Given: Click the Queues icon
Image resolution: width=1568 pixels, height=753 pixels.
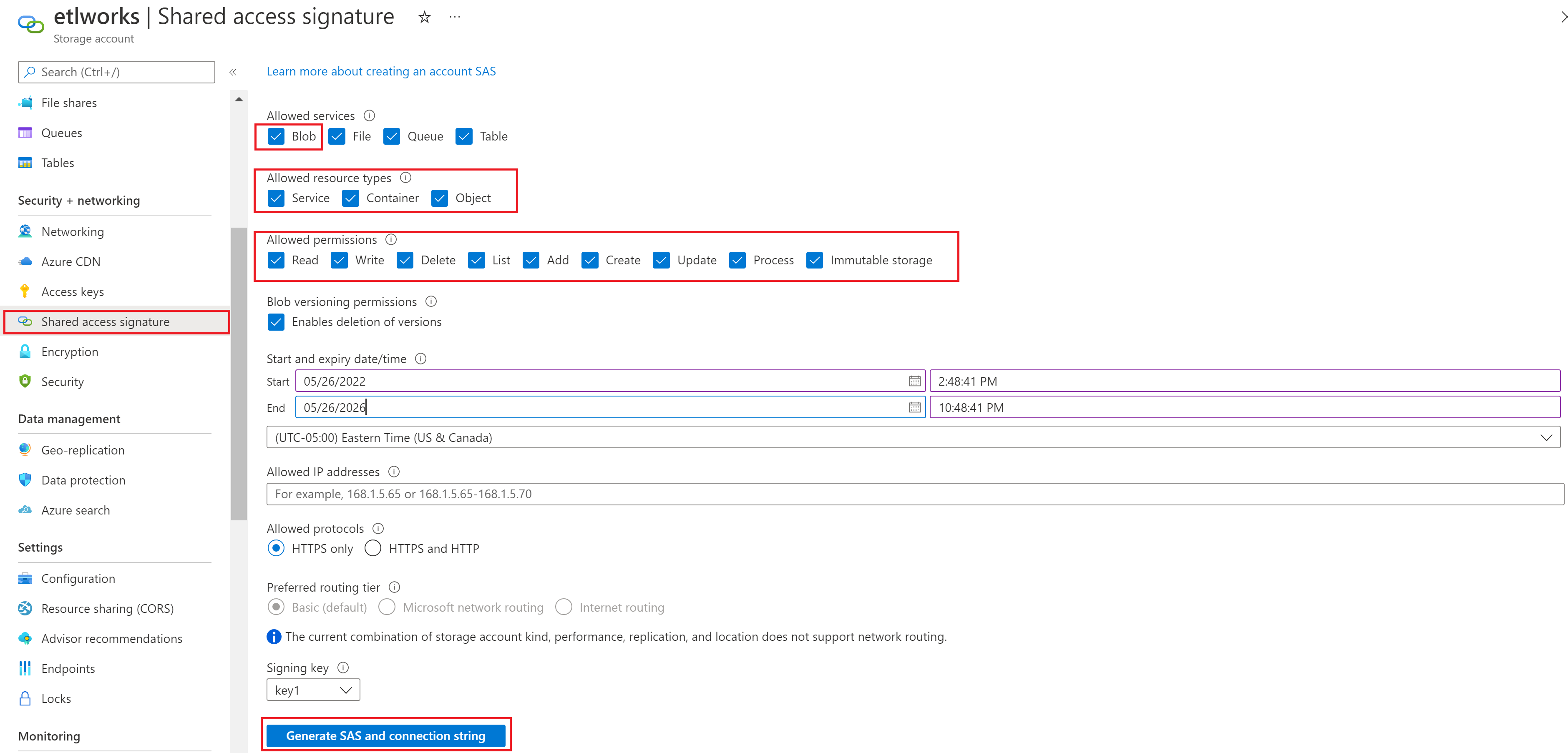Looking at the screenshot, I should click(x=25, y=133).
